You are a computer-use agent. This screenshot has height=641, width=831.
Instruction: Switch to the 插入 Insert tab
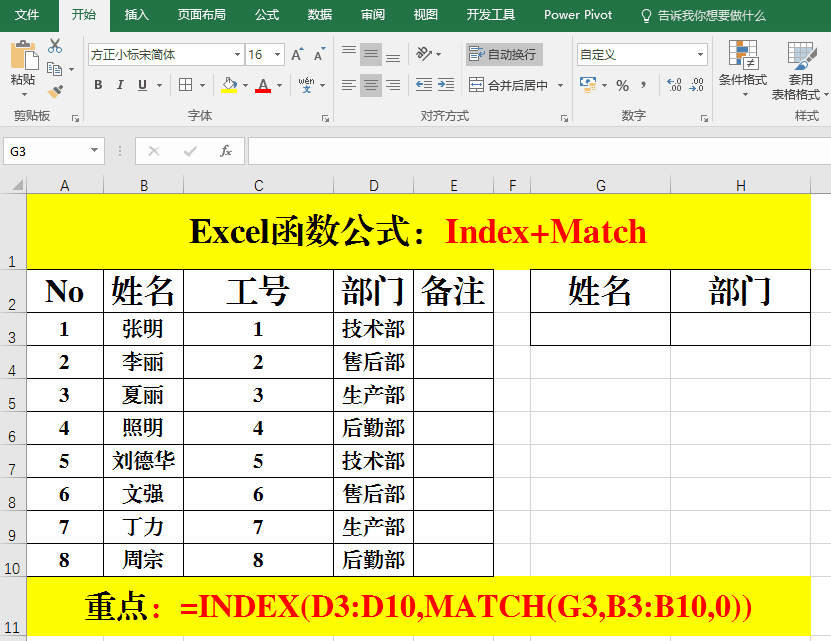(136, 15)
